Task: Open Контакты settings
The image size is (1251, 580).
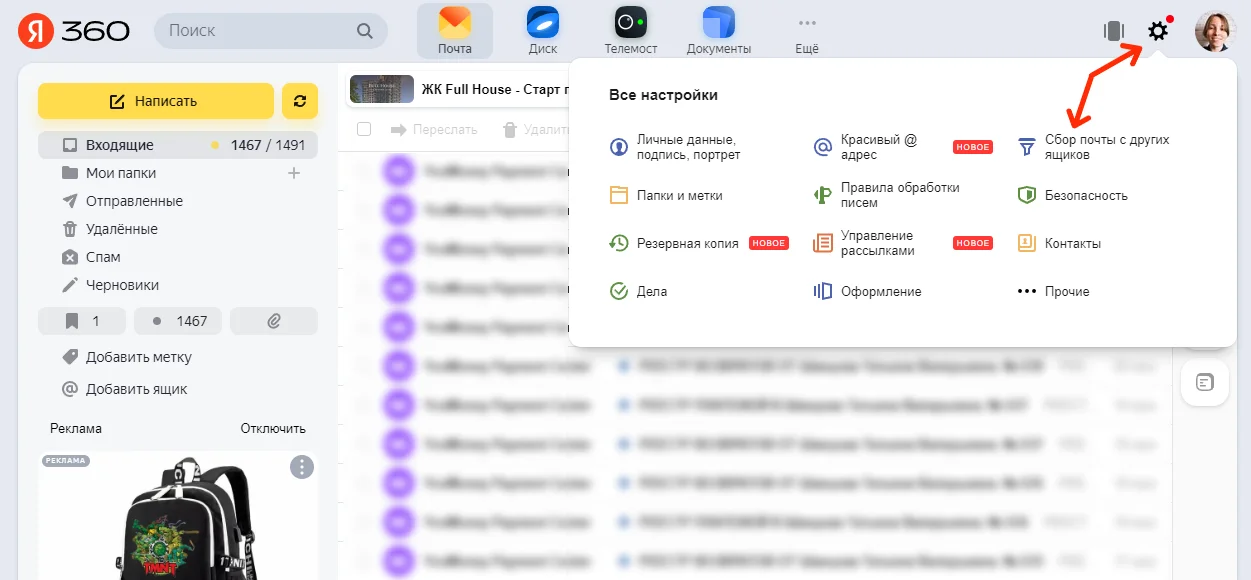Action: point(1059,243)
